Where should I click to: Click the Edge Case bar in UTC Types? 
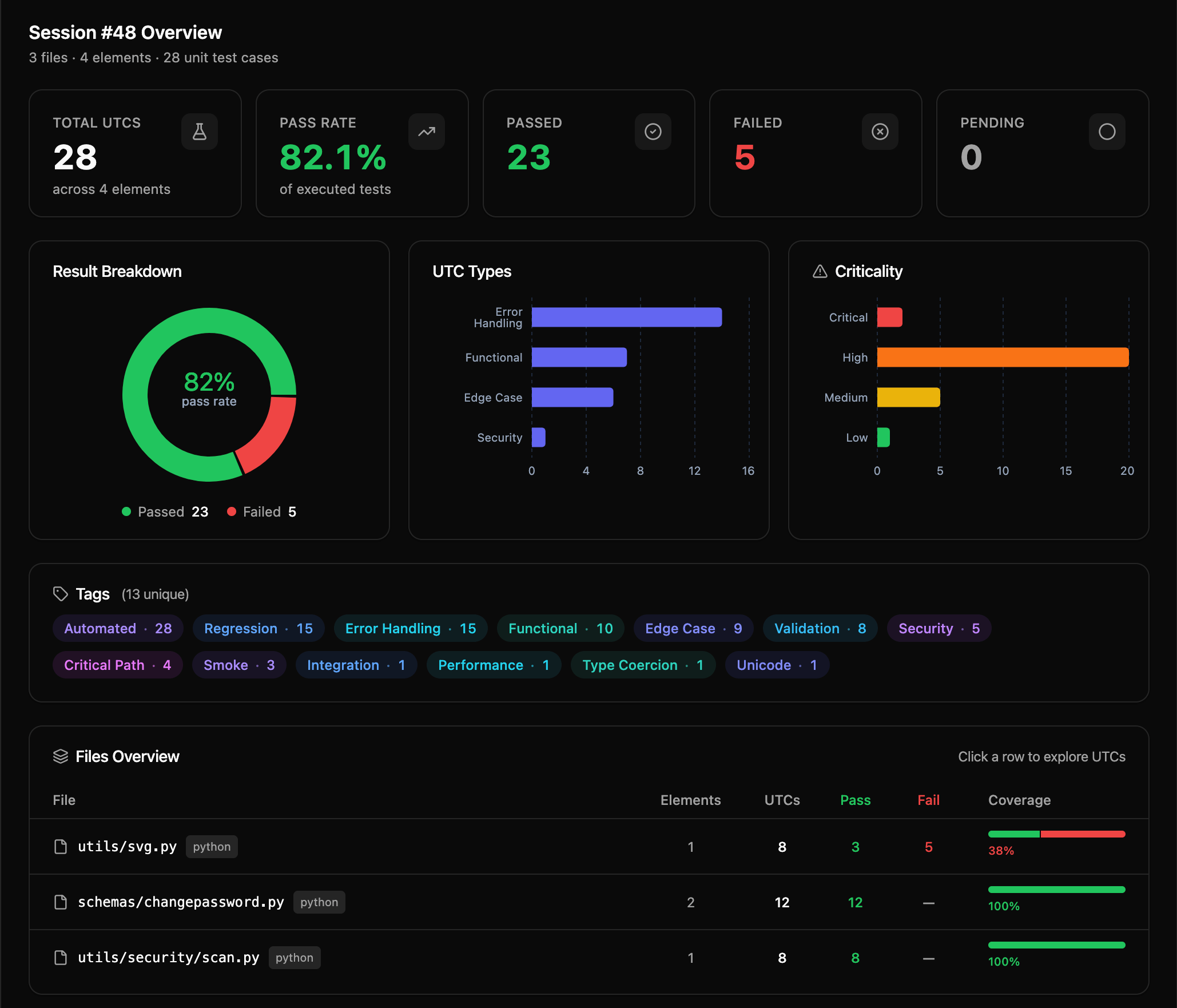pyautogui.click(x=572, y=397)
